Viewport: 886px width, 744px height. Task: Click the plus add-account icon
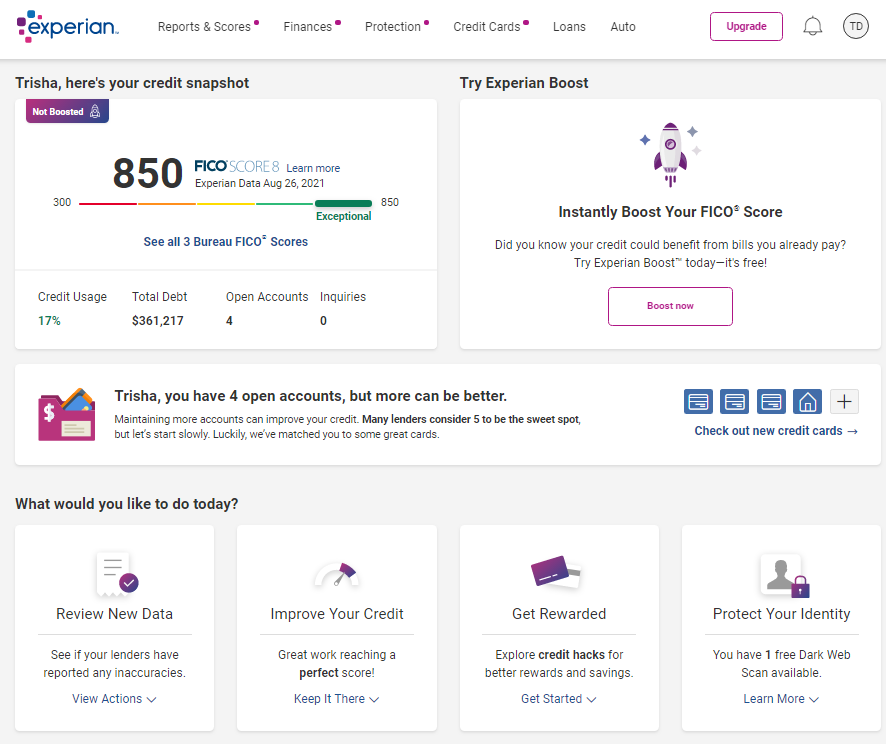(844, 402)
